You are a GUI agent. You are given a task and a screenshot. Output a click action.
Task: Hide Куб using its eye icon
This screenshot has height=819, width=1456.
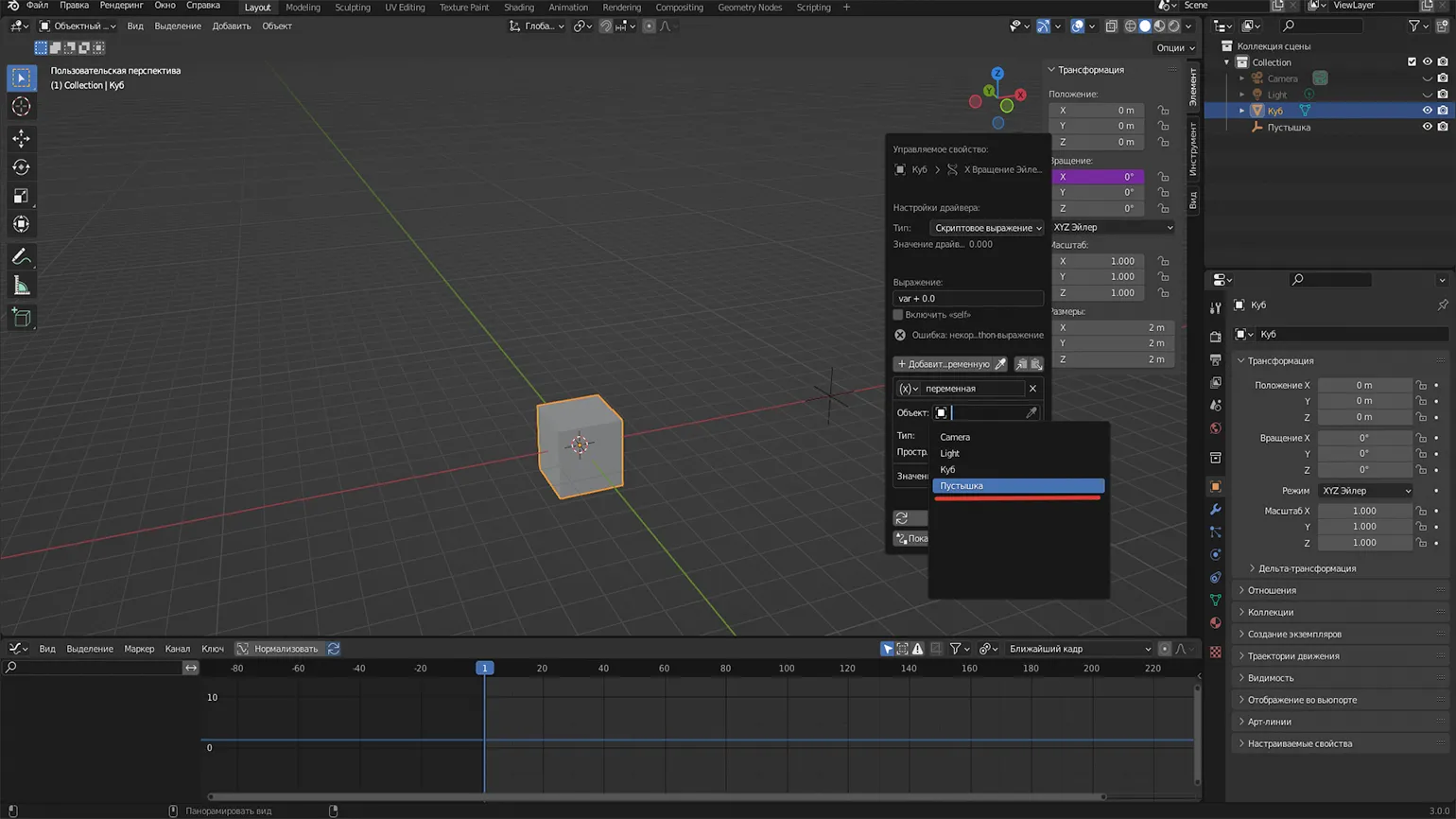click(x=1427, y=111)
